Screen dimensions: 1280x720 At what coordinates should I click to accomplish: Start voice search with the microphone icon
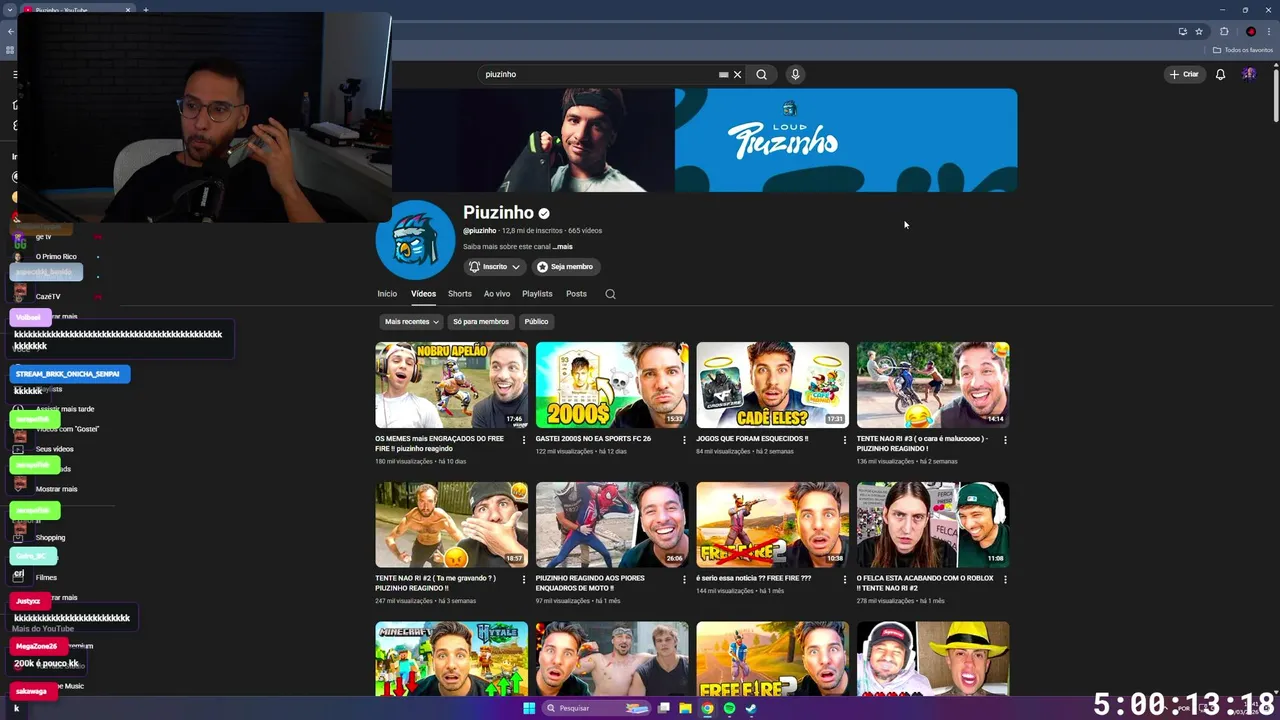[795, 74]
